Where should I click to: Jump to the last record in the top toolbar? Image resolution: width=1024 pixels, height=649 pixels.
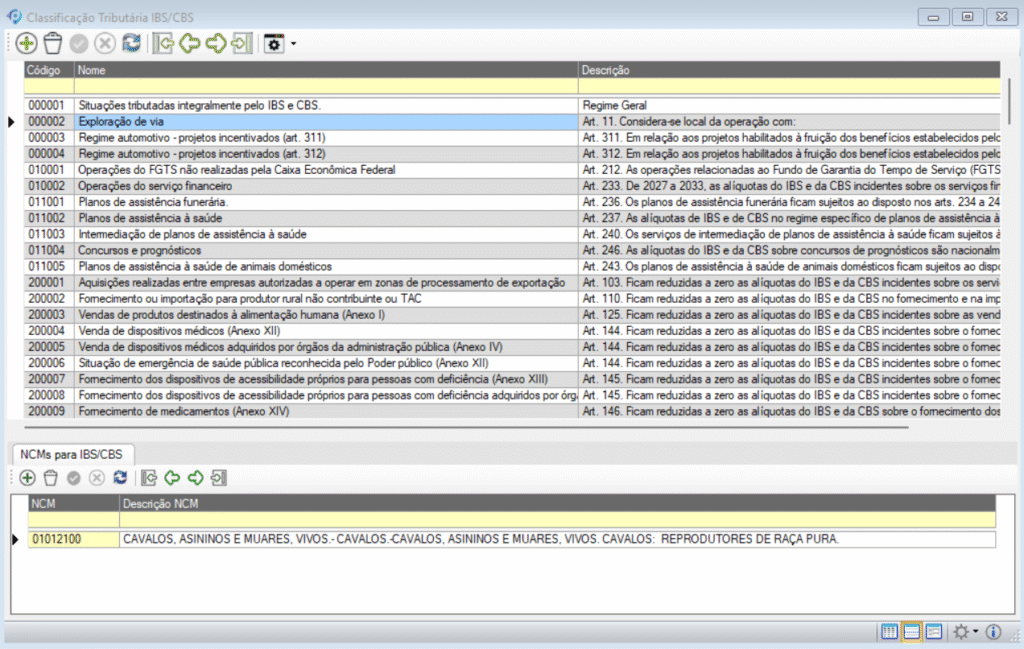241,43
